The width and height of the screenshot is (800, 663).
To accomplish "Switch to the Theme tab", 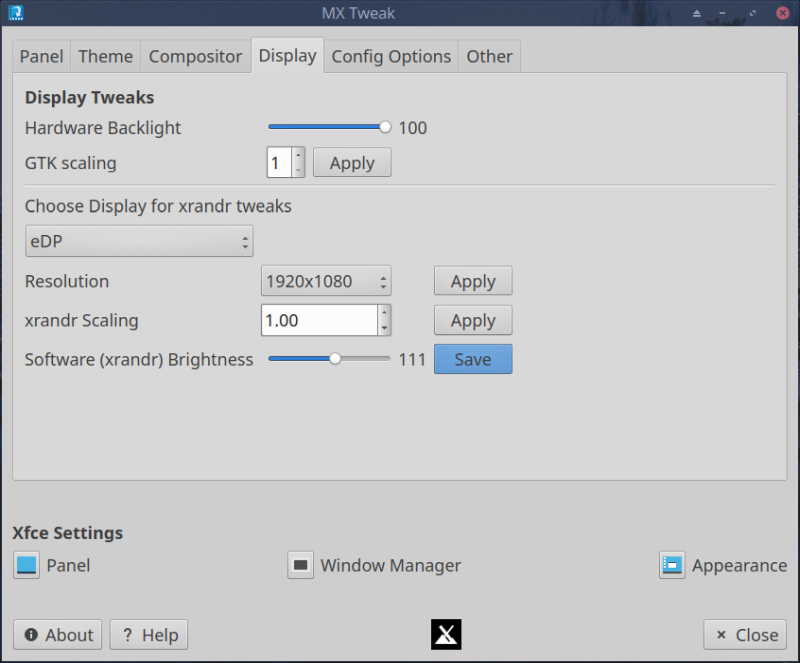I will tap(106, 56).
